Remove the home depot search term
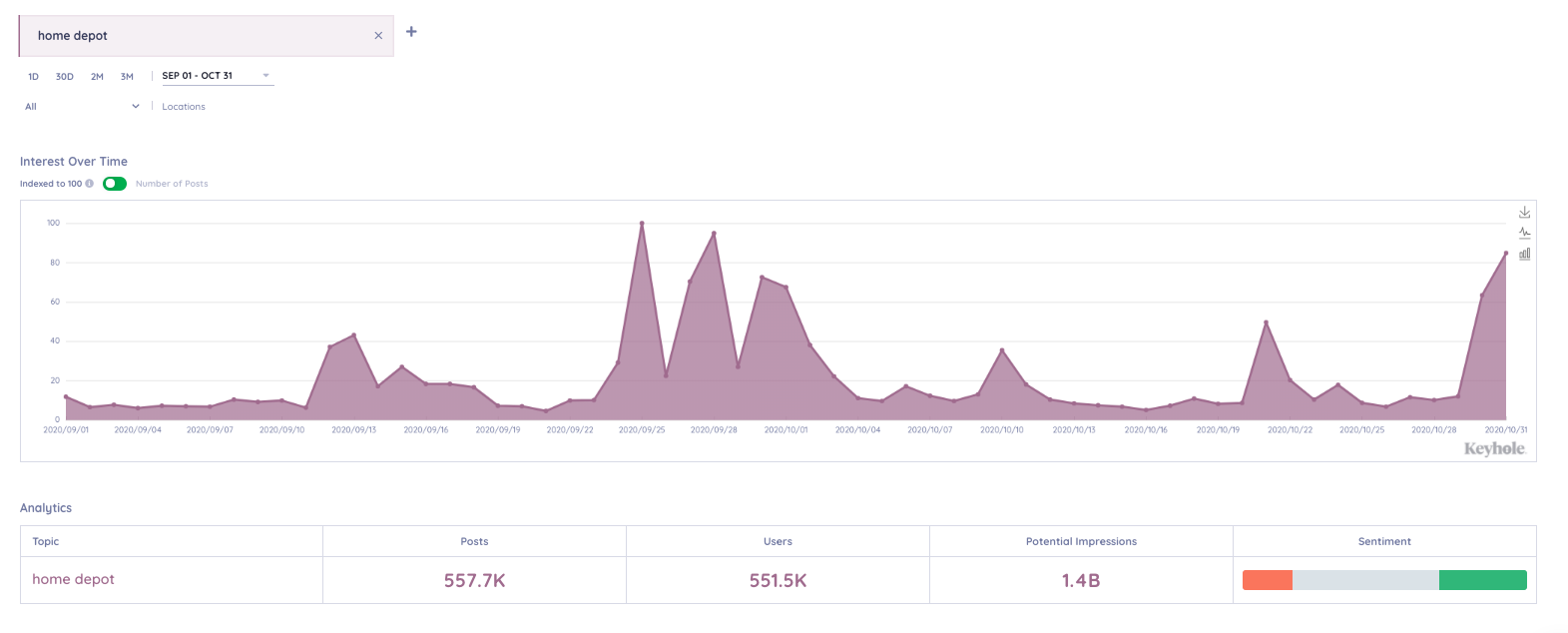The image size is (1568, 633). tap(378, 36)
